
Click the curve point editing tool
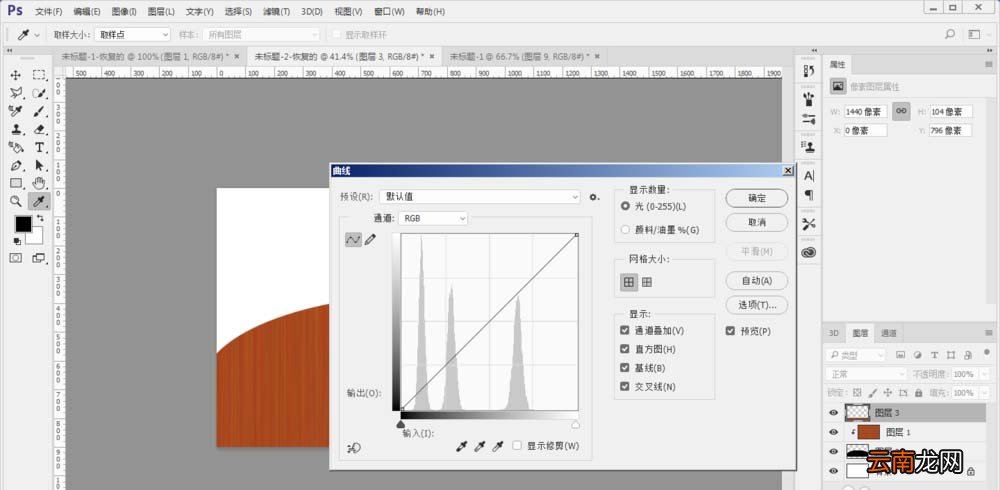pyautogui.click(x=353, y=240)
